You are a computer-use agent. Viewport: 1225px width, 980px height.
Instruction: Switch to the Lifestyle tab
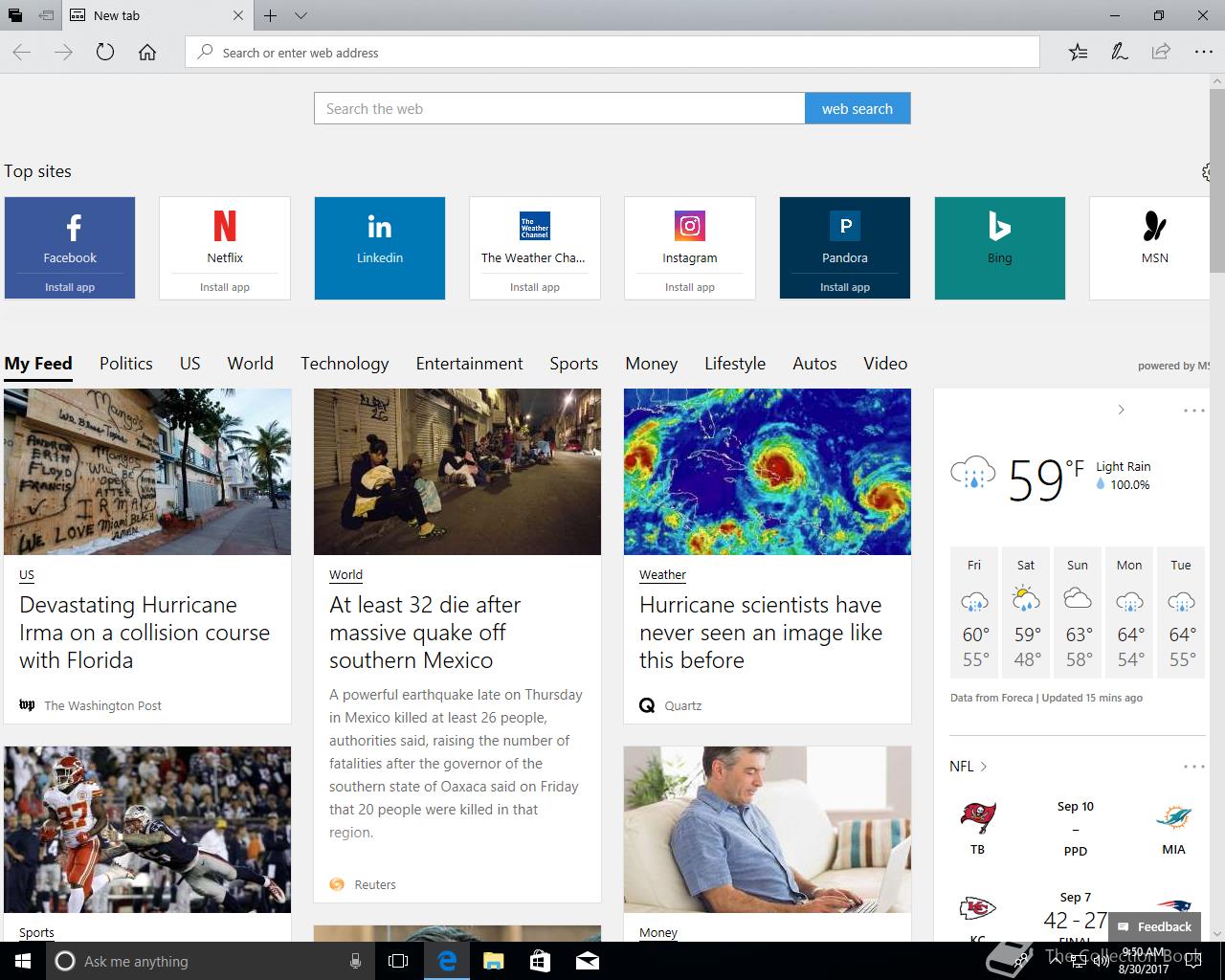coord(735,364)
